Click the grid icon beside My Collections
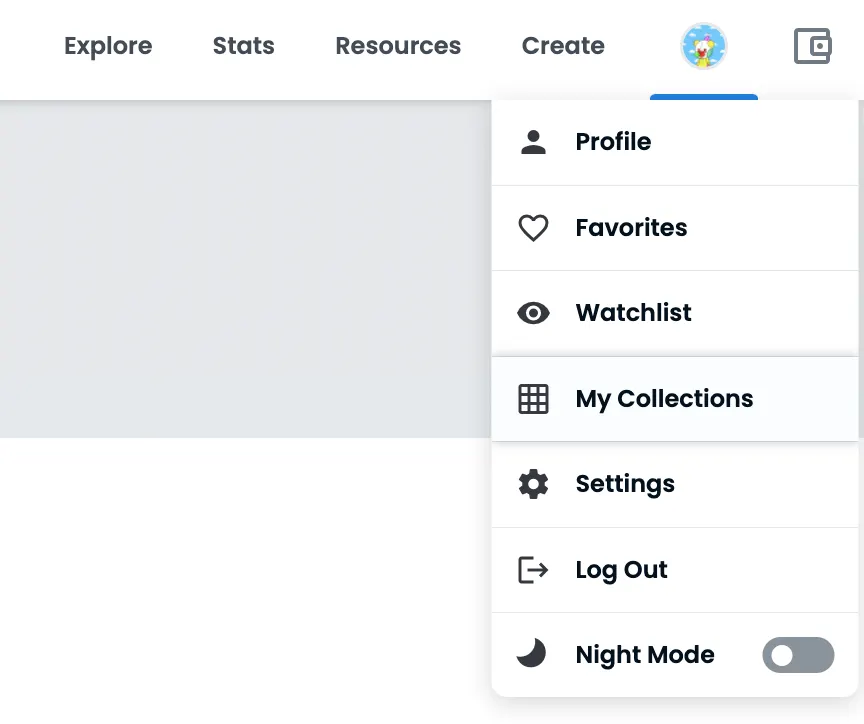This screenshot has width=864, height=724. tap(533, 399)
